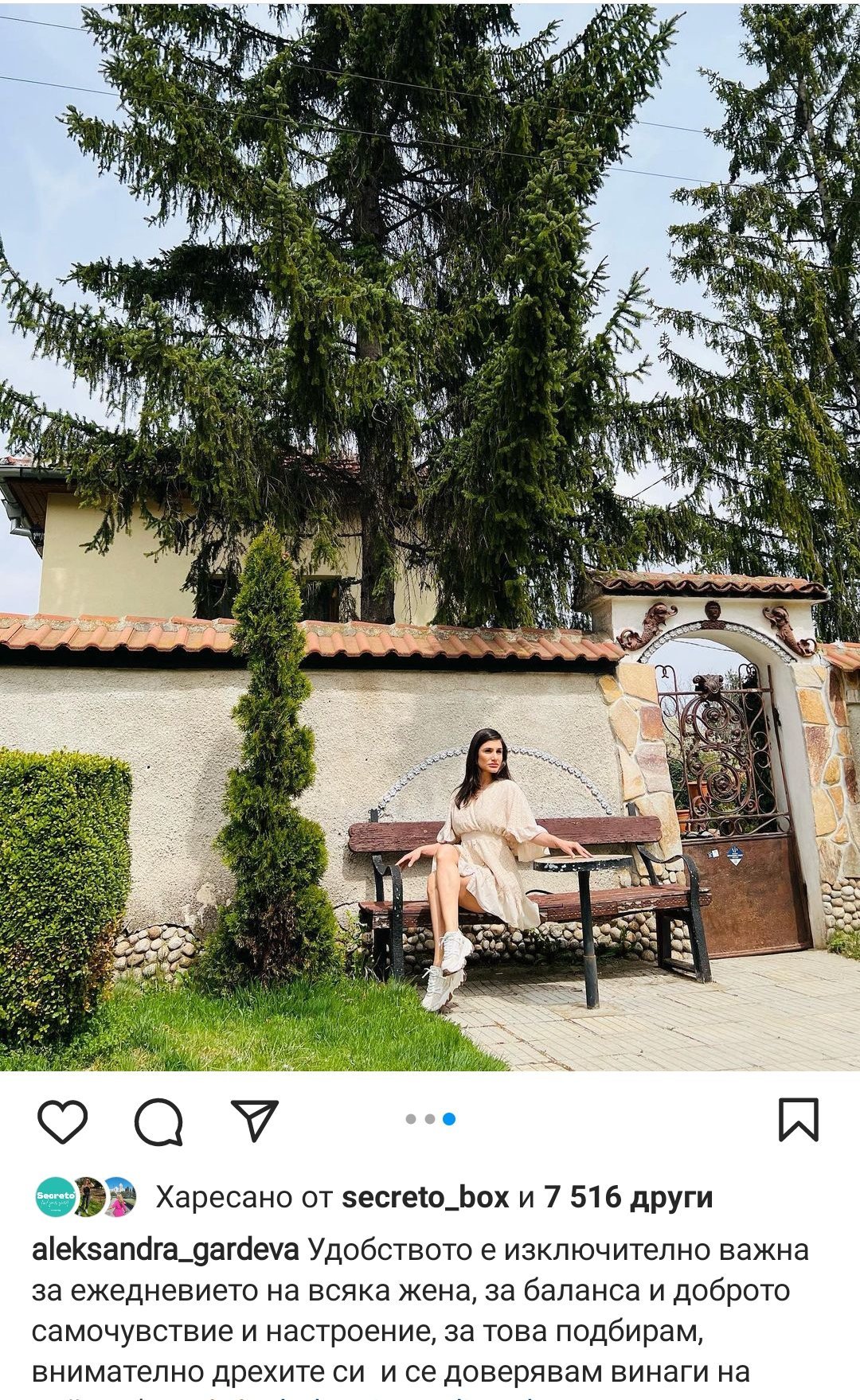Open comments via the speech bubble icon
Screen dimensions: 860x1400
point(158,1121)
